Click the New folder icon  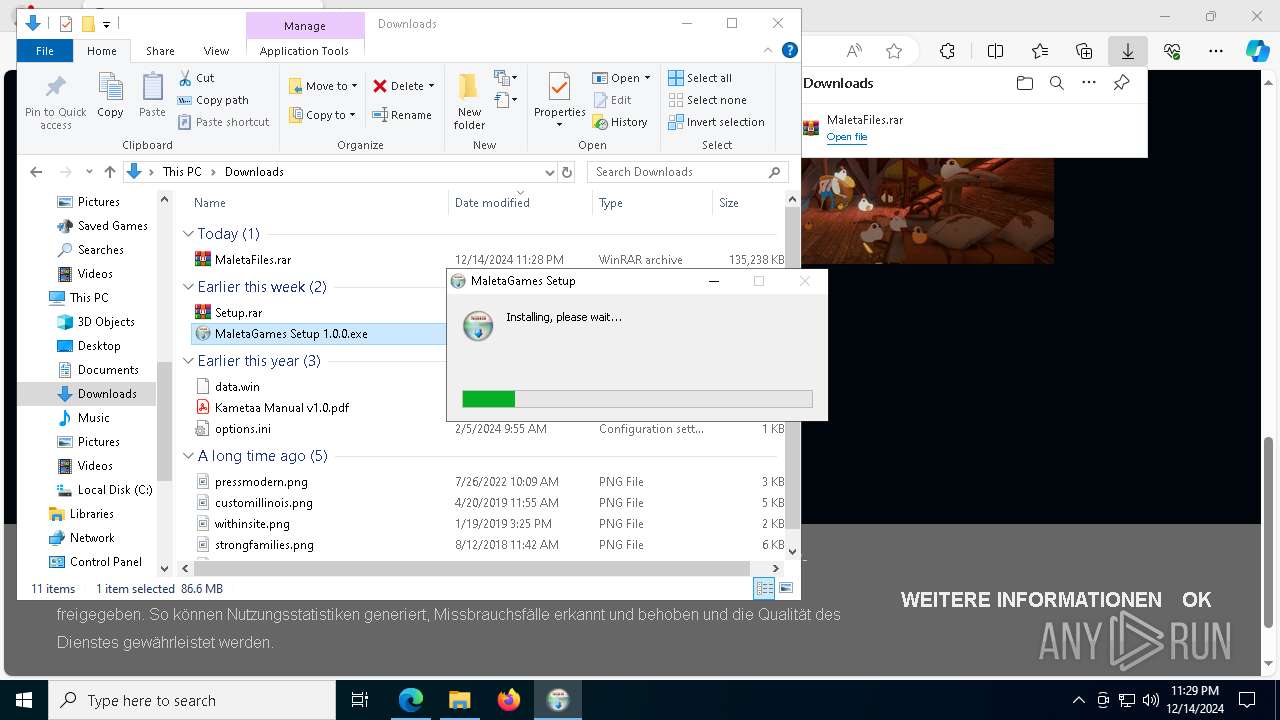[x=468, y=88]
